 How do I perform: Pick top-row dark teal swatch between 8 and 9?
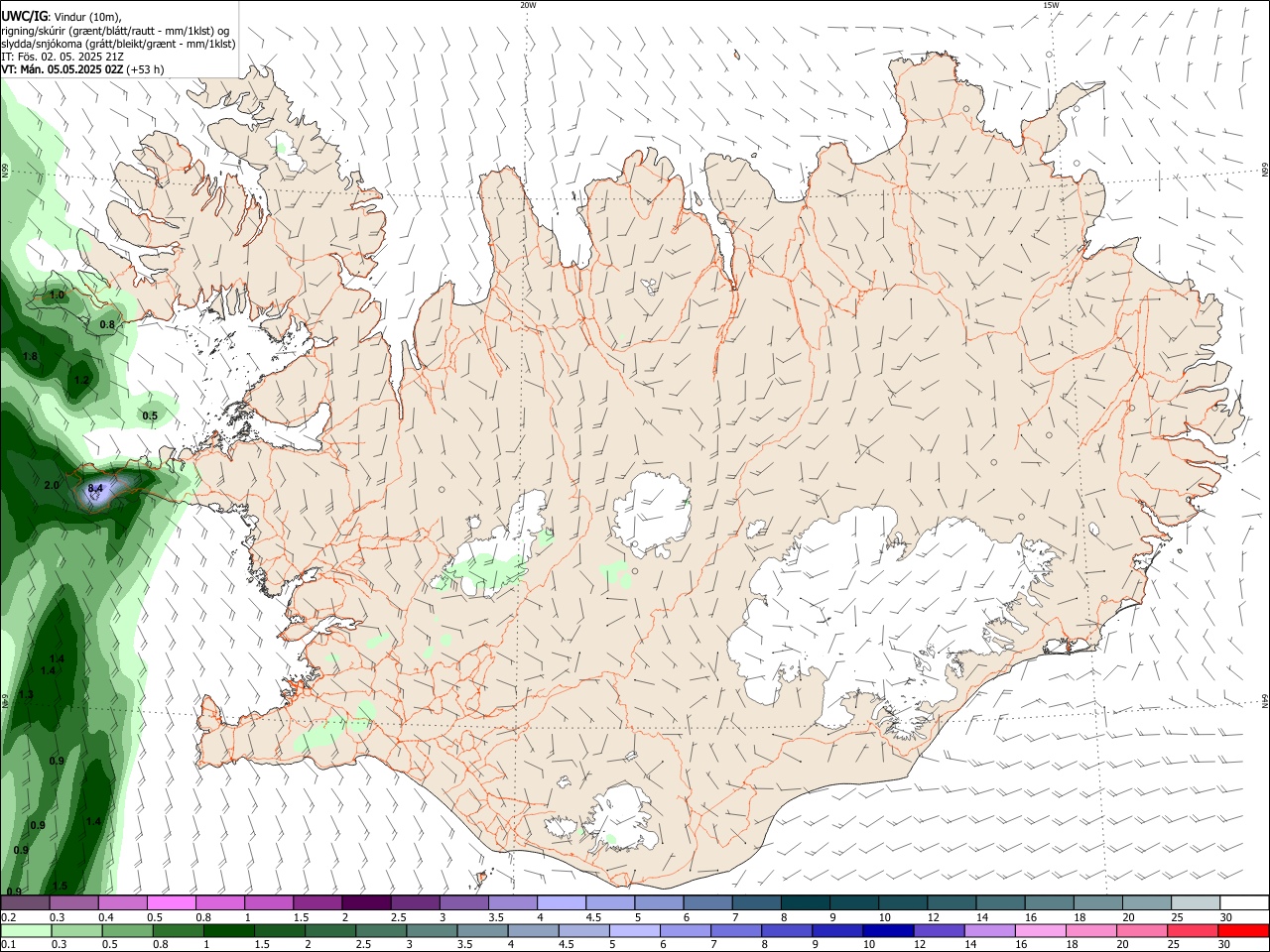tap(805, 903)
